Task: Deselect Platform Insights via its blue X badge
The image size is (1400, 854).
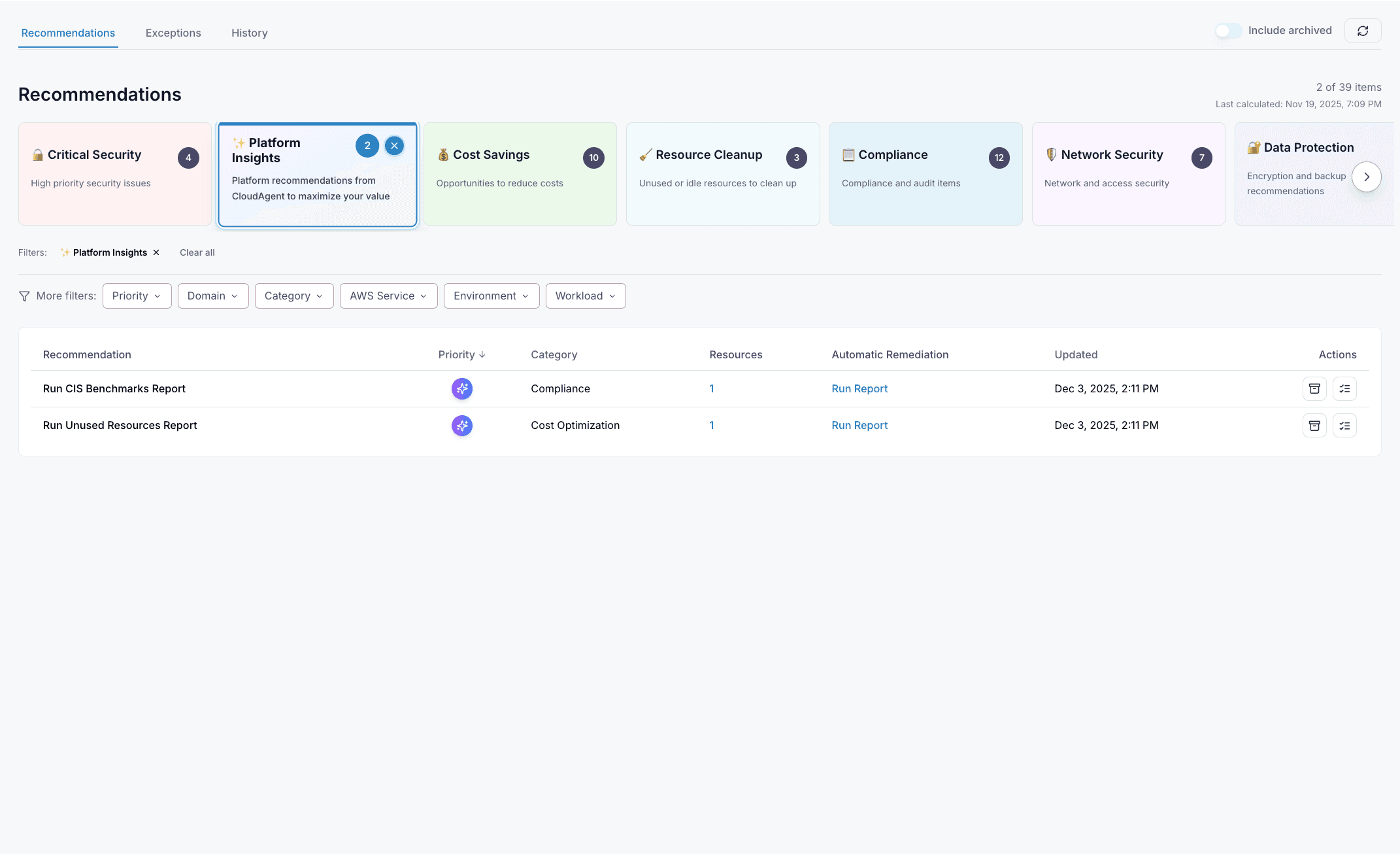Action: pyautogui.click(x=394, y=146)
